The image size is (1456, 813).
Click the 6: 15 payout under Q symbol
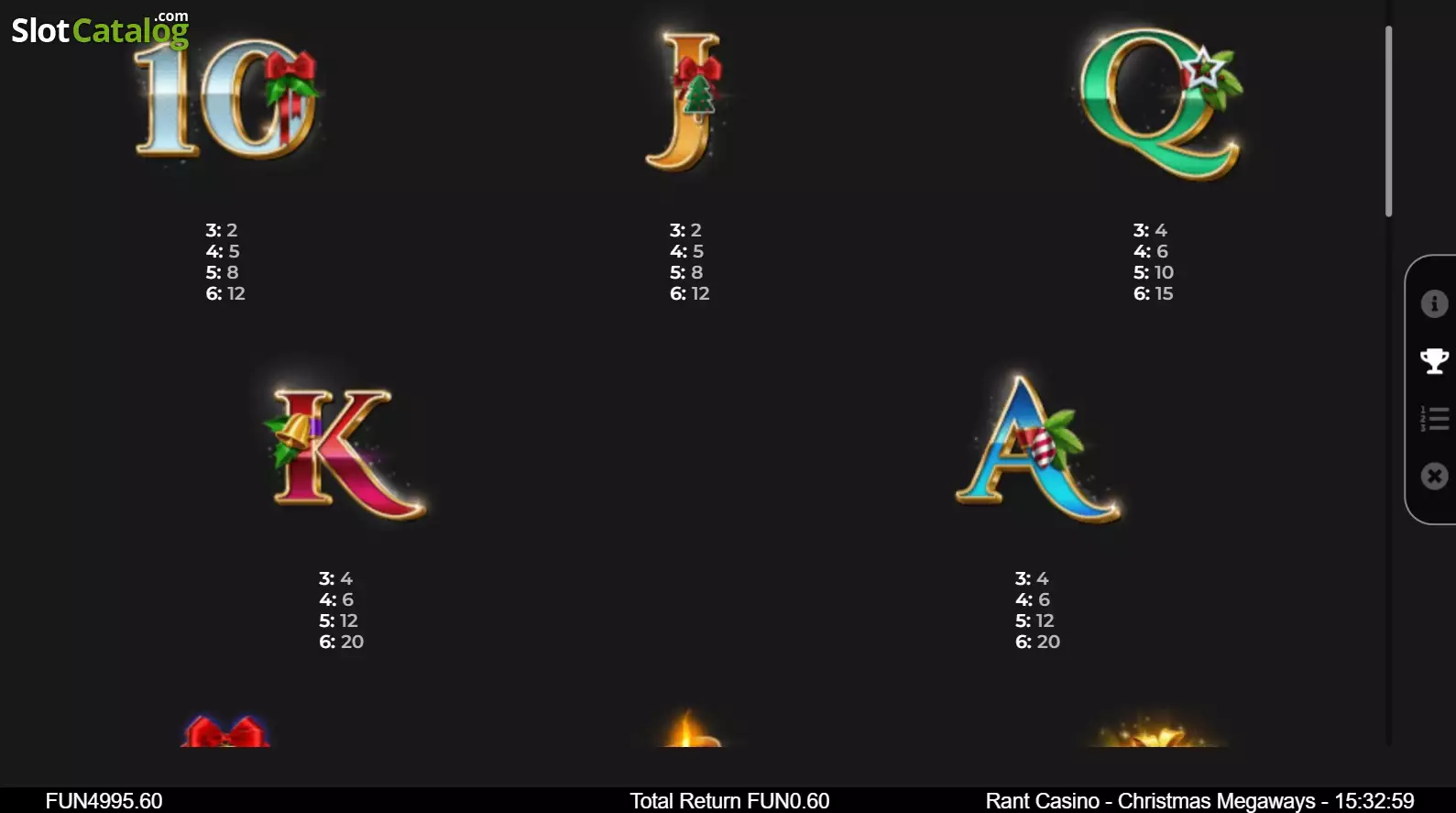click(1154, 293)
